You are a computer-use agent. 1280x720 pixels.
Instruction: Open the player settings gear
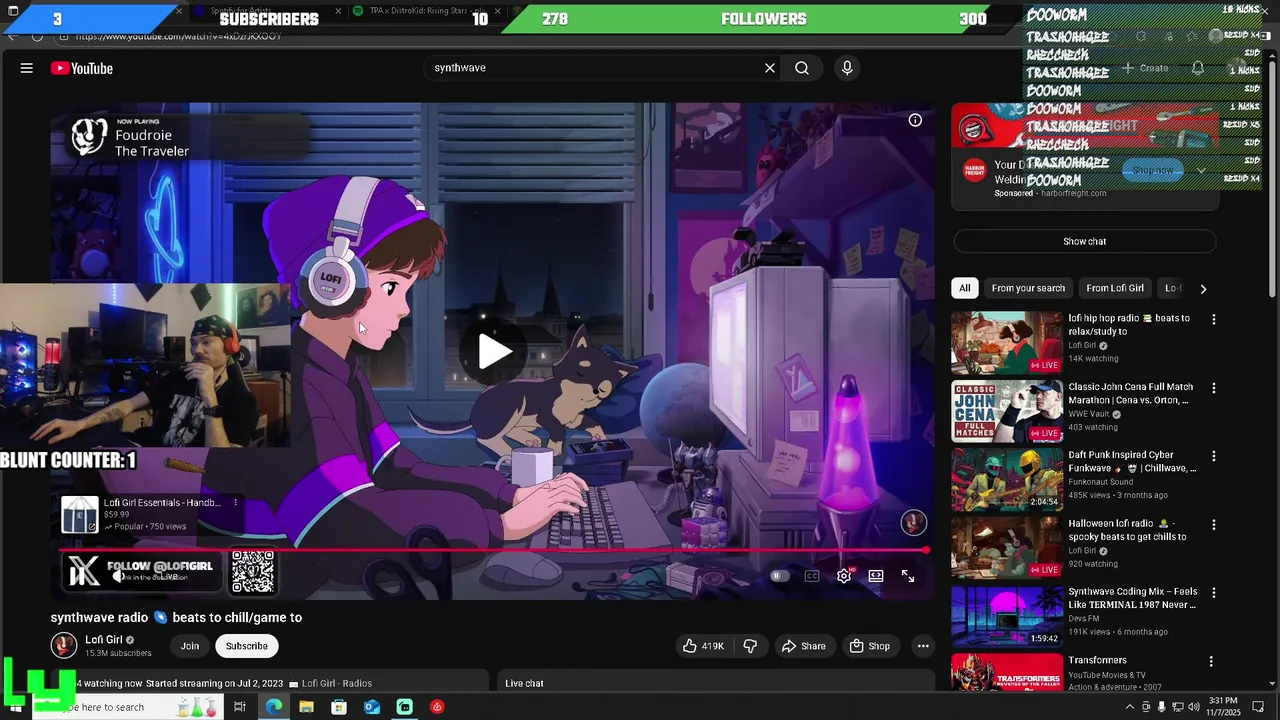click(844, 576)
